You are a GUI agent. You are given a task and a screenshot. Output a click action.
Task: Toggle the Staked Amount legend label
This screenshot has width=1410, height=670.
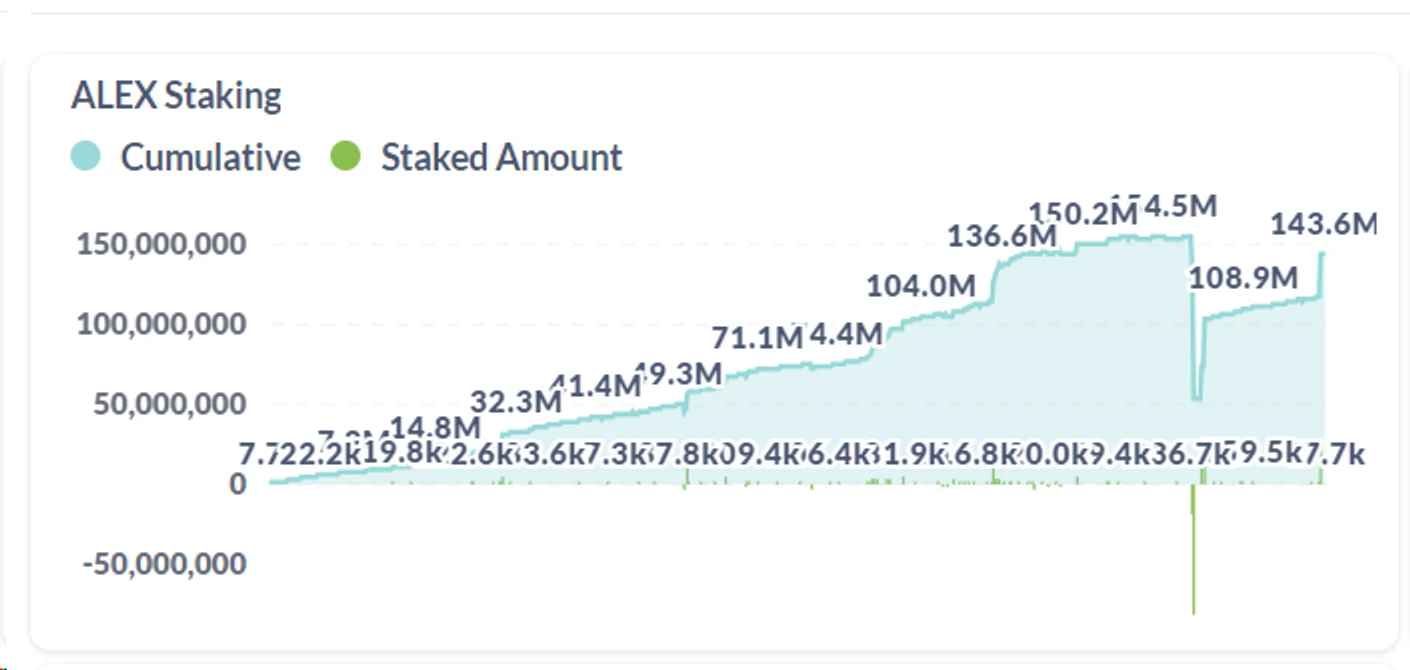[501, 157]
